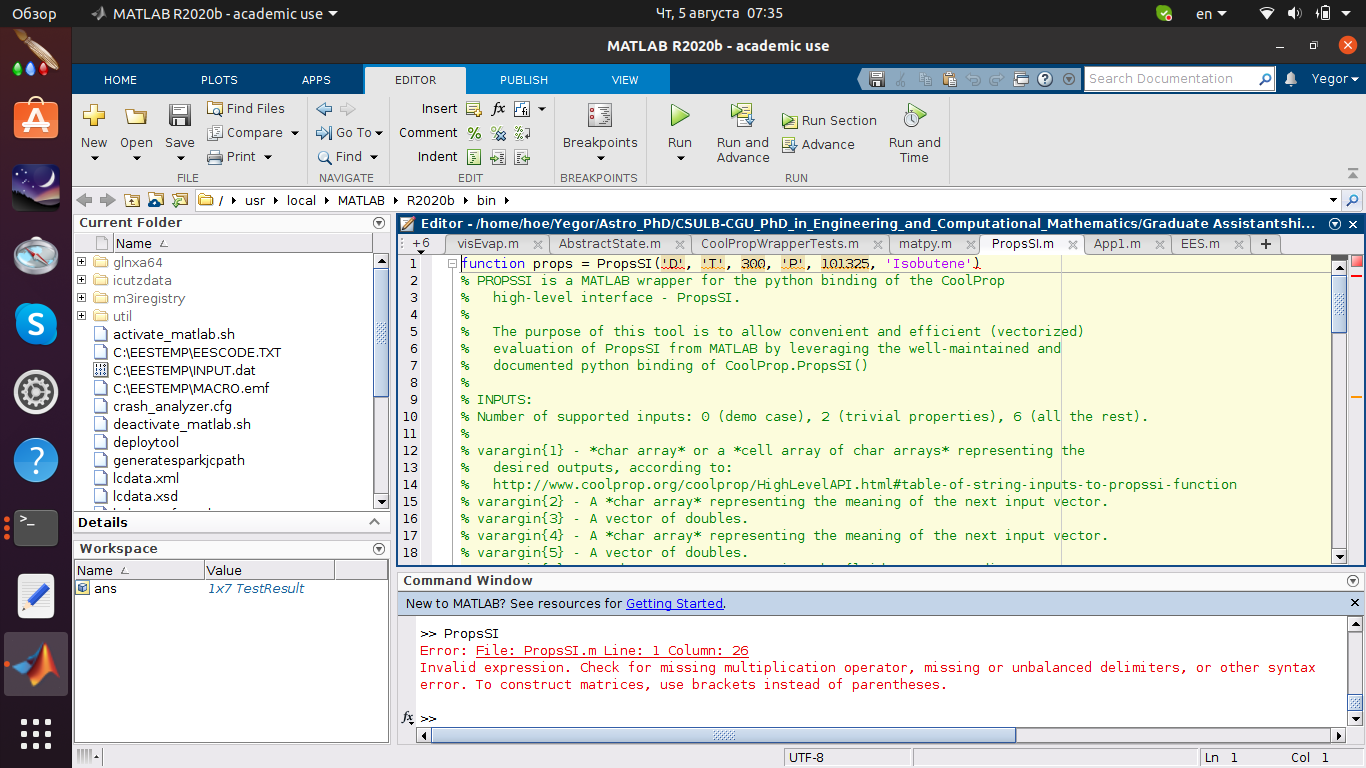1366x768 pixels.
Task: Open the Go To dropdown menu
Action: tap(380, 133)
